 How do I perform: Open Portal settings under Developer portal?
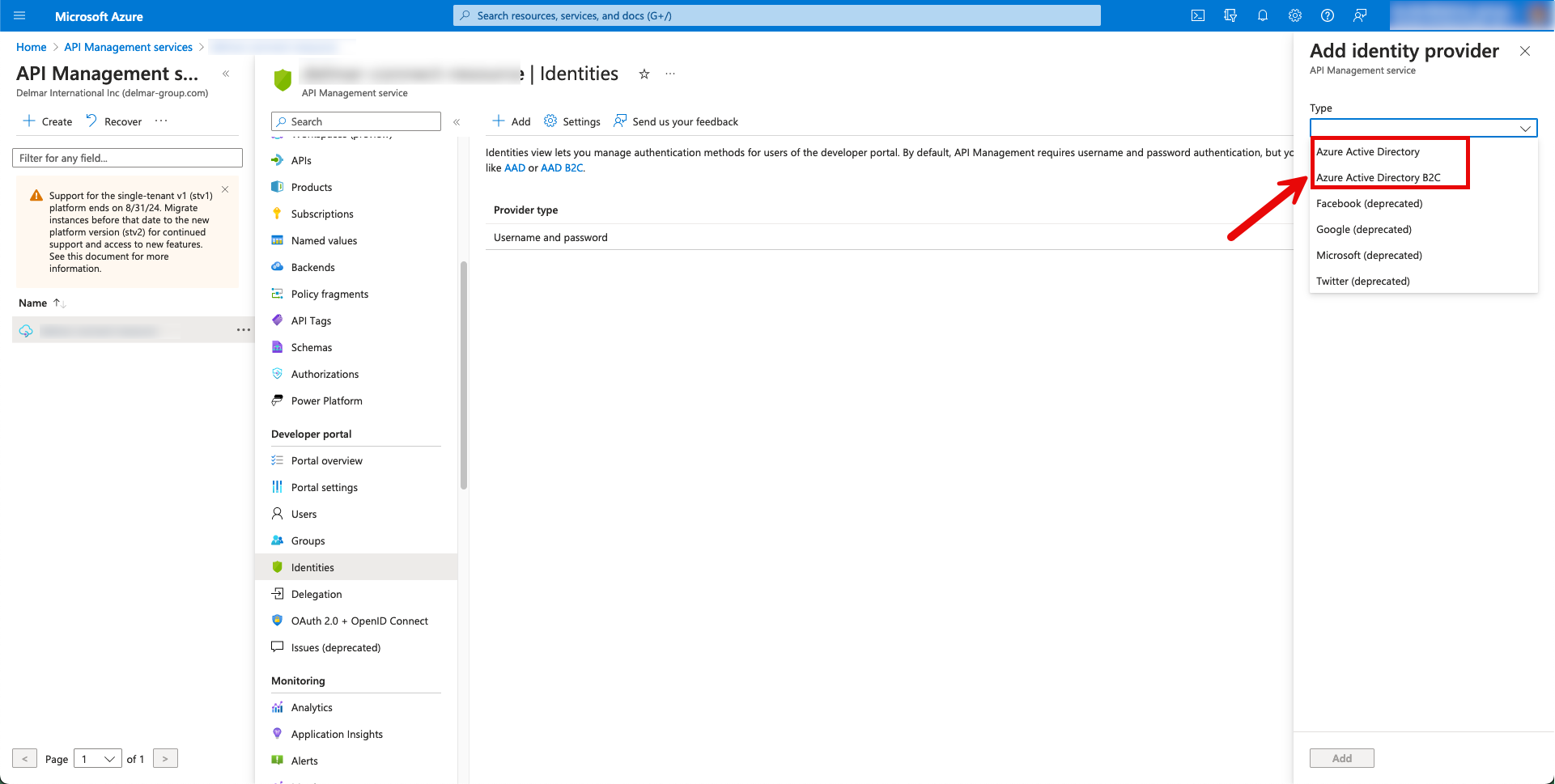click(x=356, y=487)
